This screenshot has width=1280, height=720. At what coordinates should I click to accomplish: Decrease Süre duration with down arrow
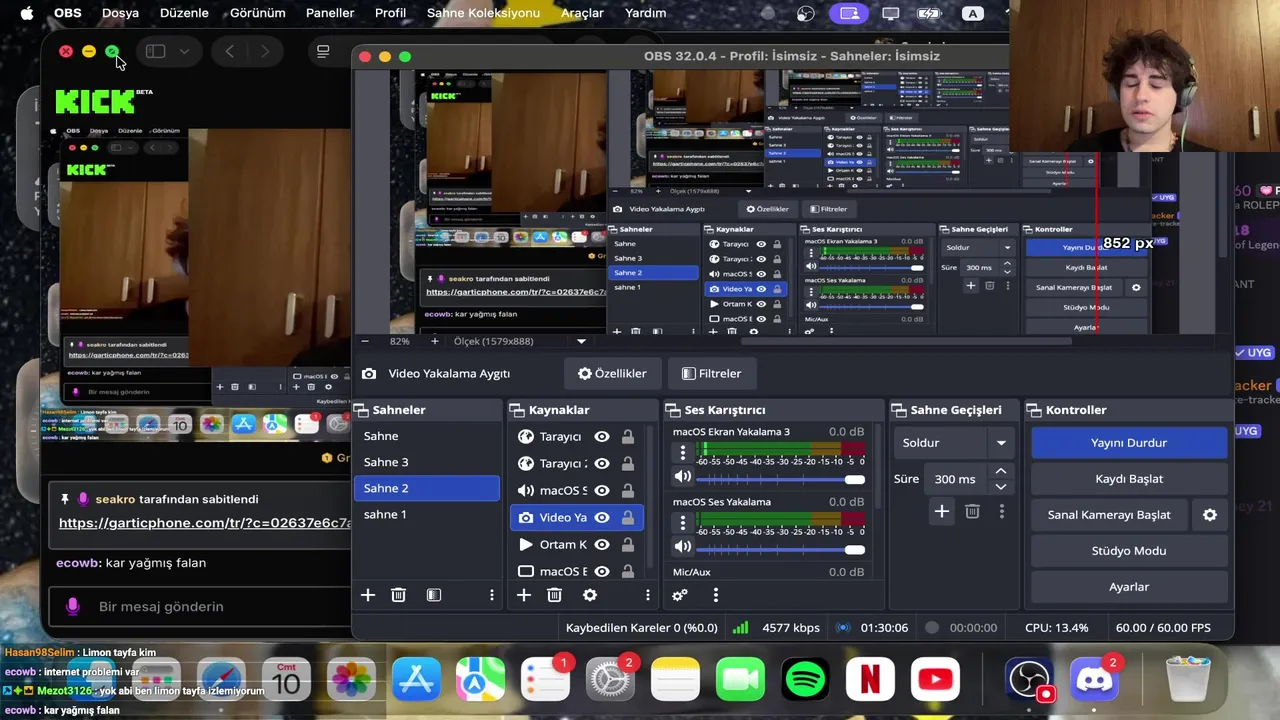click(1001, 487)
